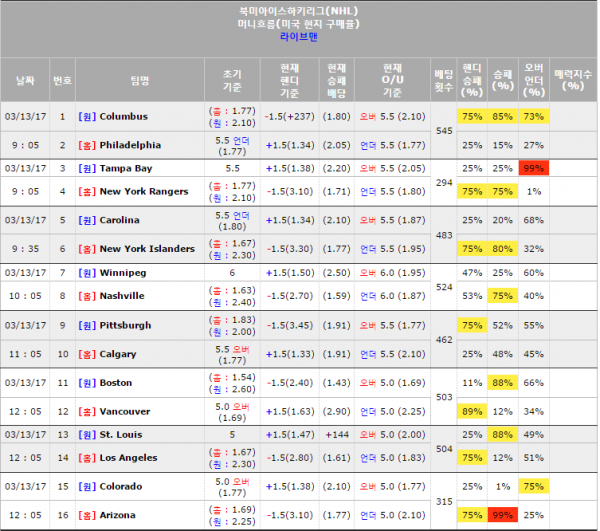Click St. Louis moneyline +144 cell
This screenshot has width=600, height=531.
click(x=337, y=435)
